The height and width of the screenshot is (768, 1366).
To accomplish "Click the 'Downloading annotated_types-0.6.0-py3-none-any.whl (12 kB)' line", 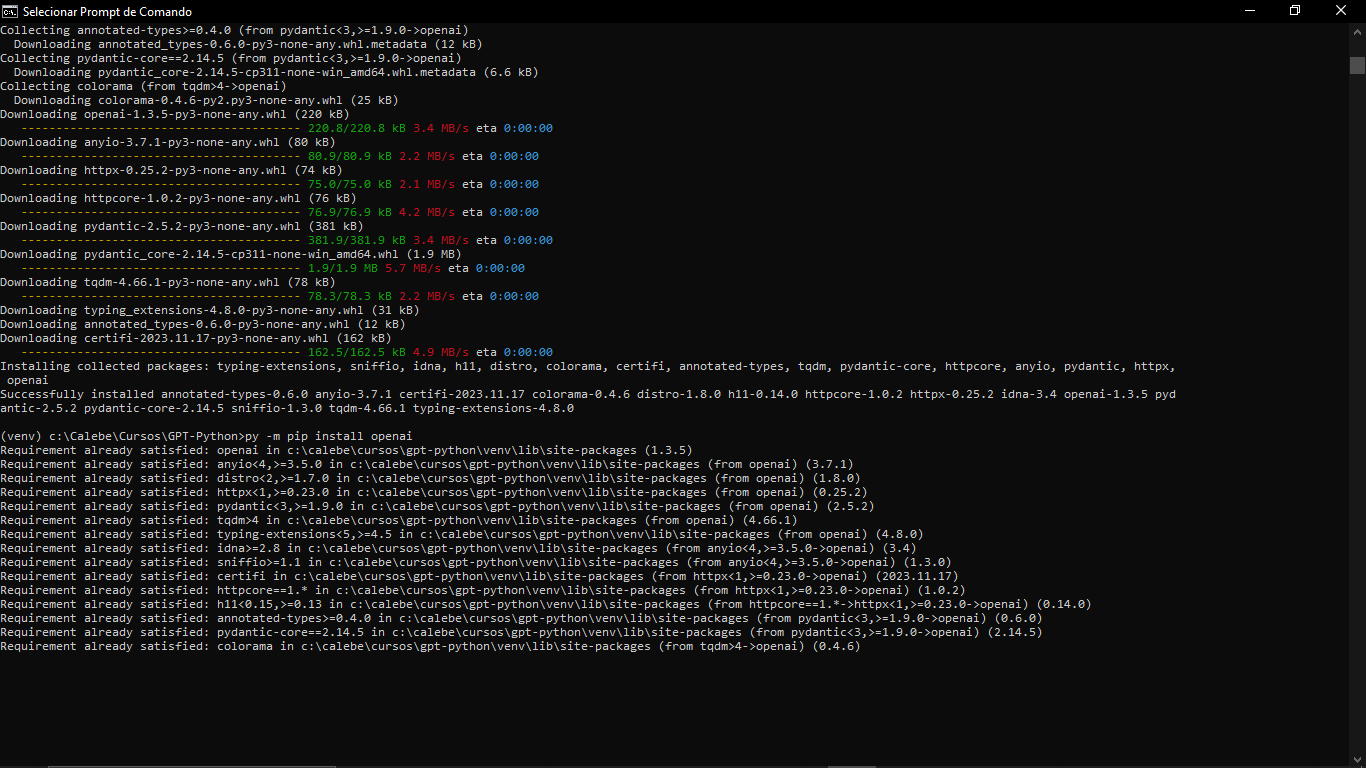I will coord(203,324).
